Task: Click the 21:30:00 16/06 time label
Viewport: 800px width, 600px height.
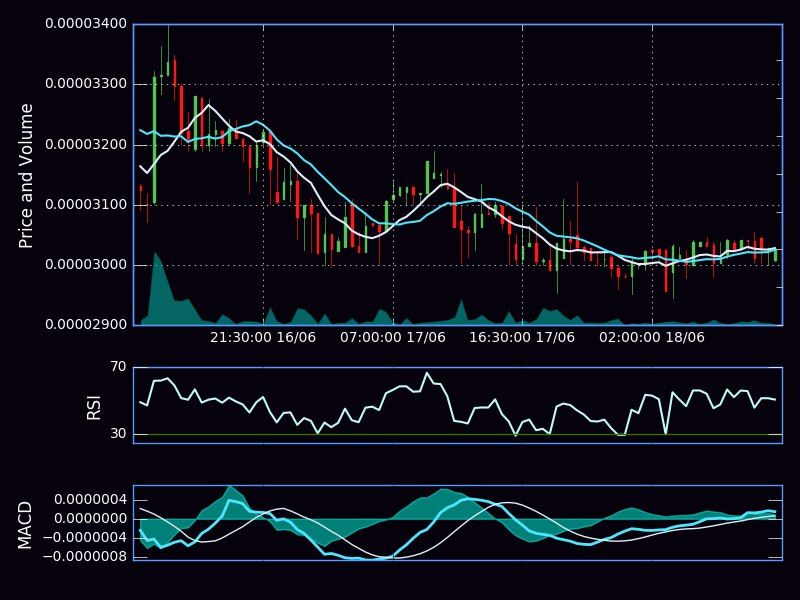Action: tap(263, 337)
